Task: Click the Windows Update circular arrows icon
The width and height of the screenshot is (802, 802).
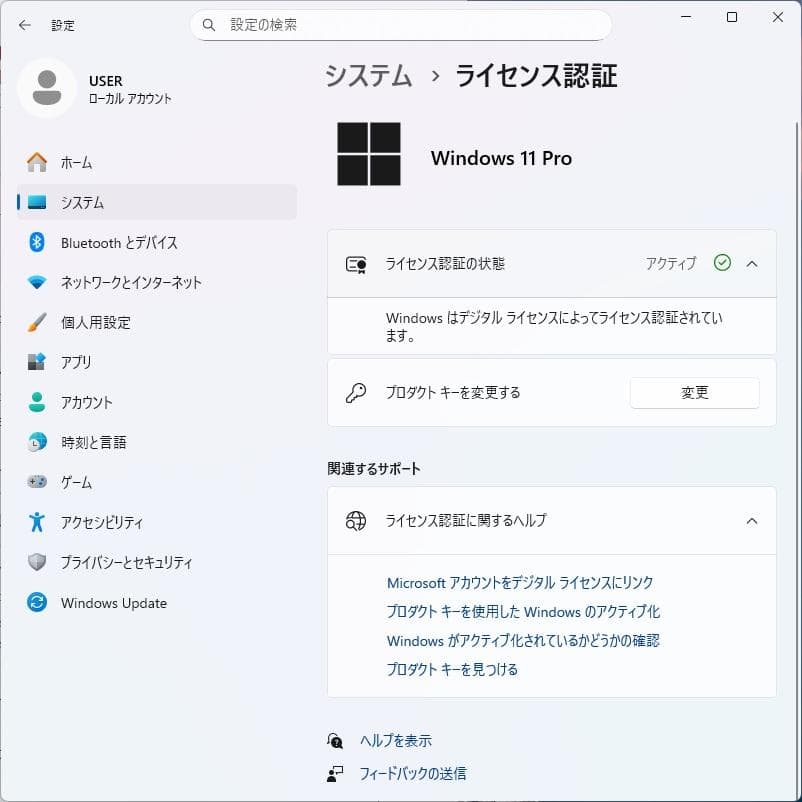Action: tap(36, 603)
